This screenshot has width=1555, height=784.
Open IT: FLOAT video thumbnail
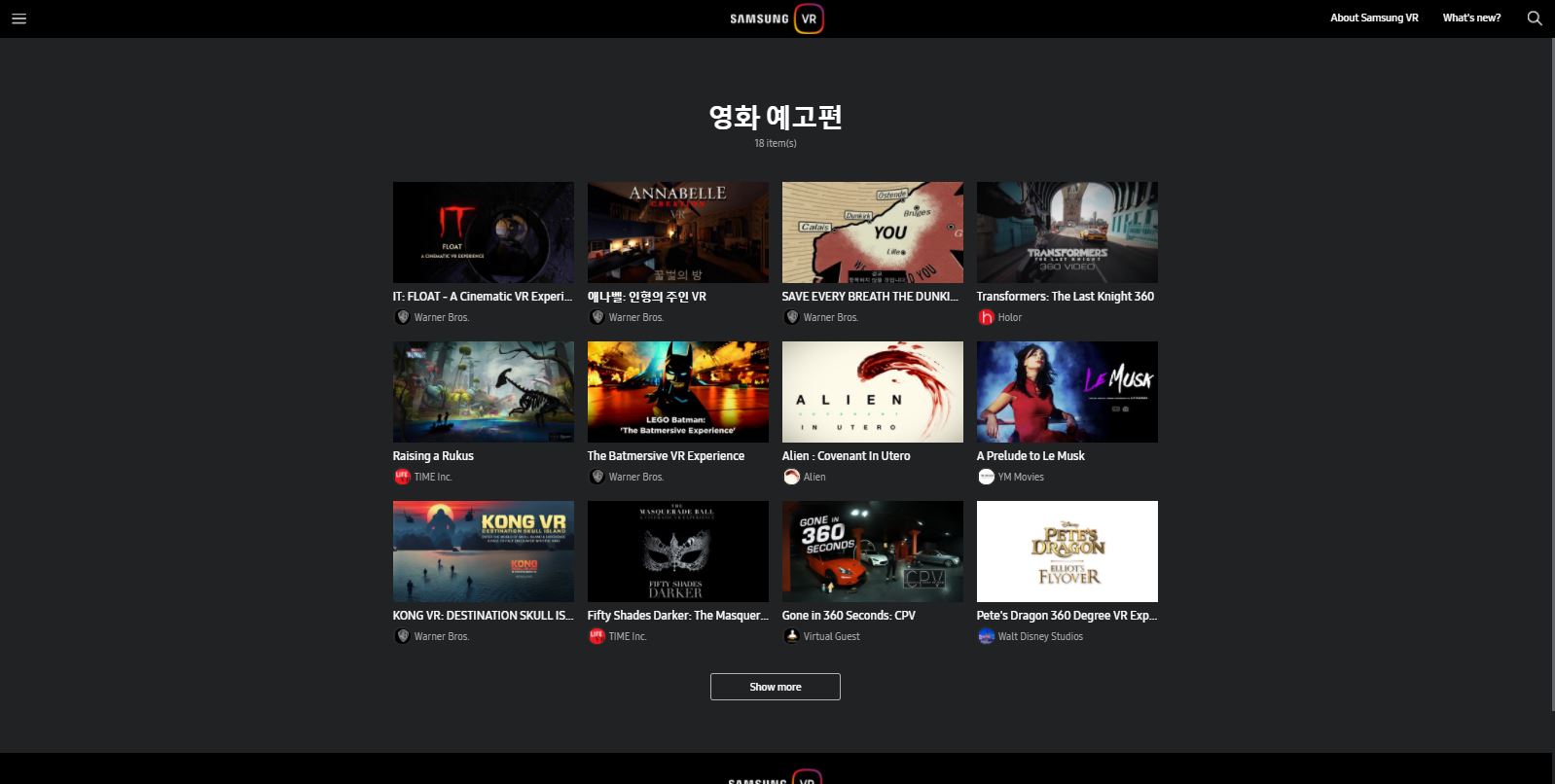pyautogui.click(x=484, y=232)
